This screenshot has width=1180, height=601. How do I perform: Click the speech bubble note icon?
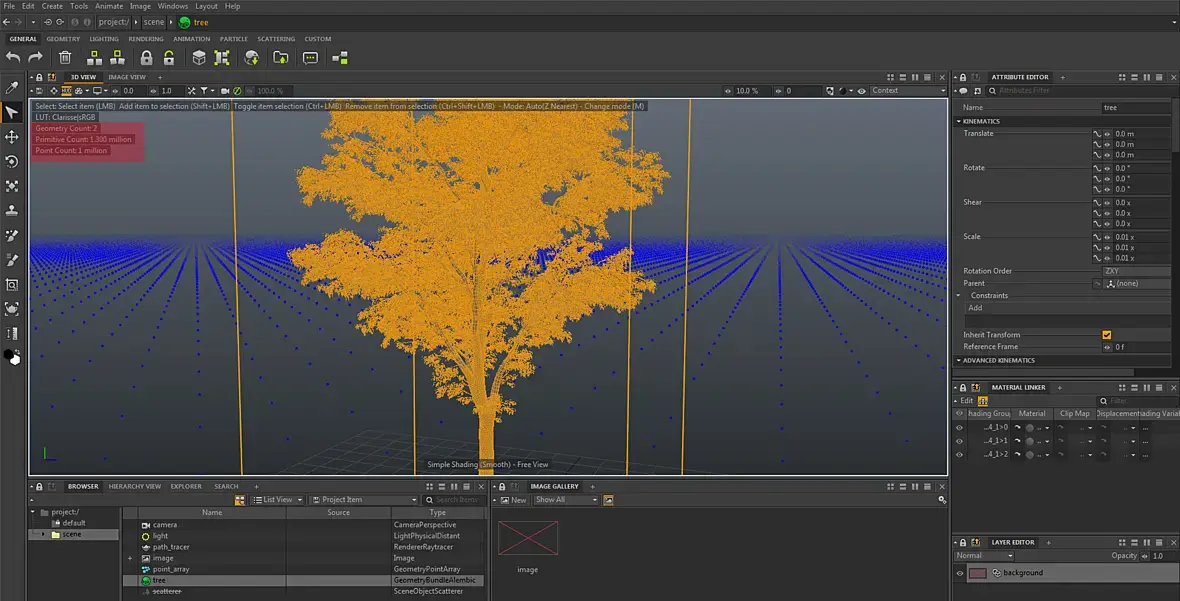click(310, 58)
